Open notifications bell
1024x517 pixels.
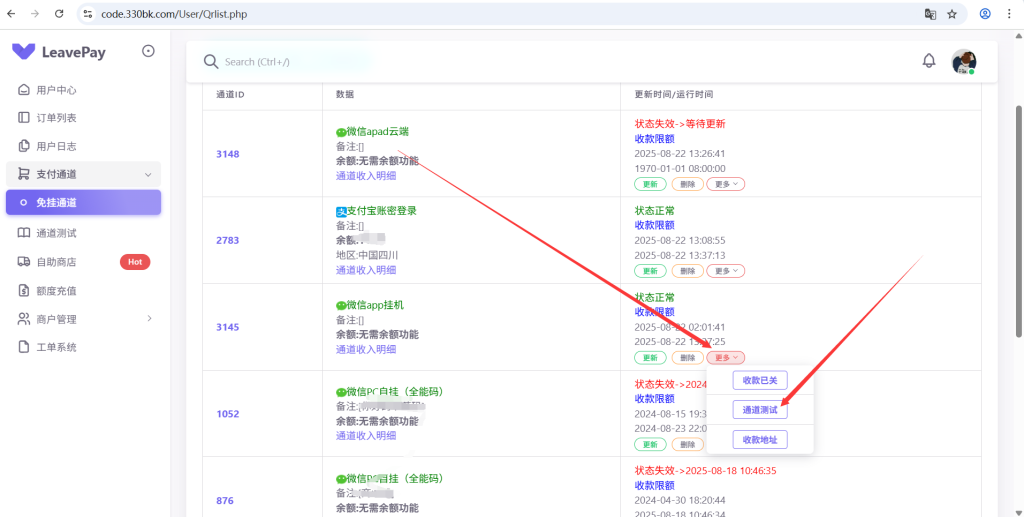(x=929, y=61)
